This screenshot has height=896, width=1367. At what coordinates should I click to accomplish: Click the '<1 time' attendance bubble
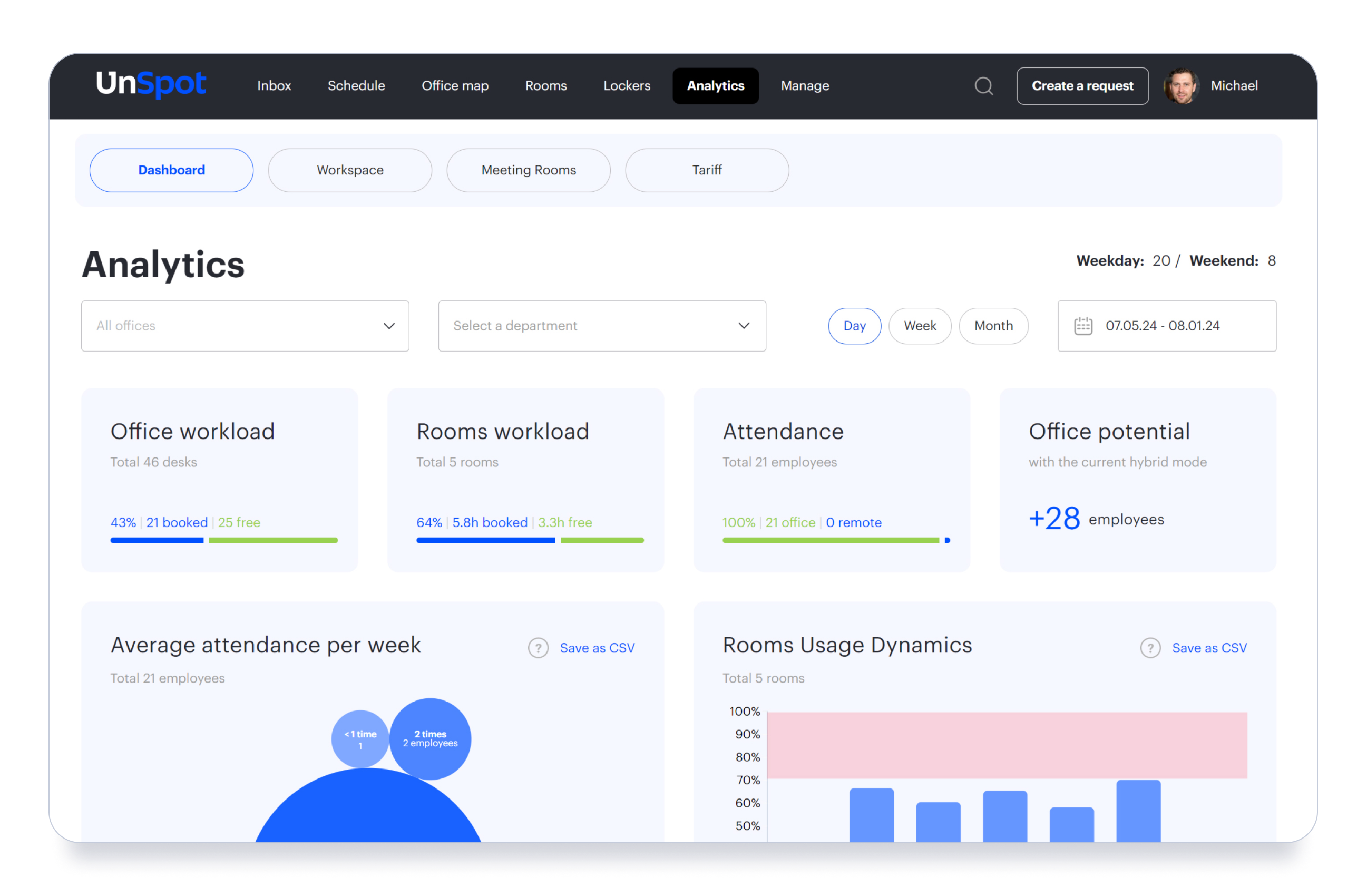[360, 738]
